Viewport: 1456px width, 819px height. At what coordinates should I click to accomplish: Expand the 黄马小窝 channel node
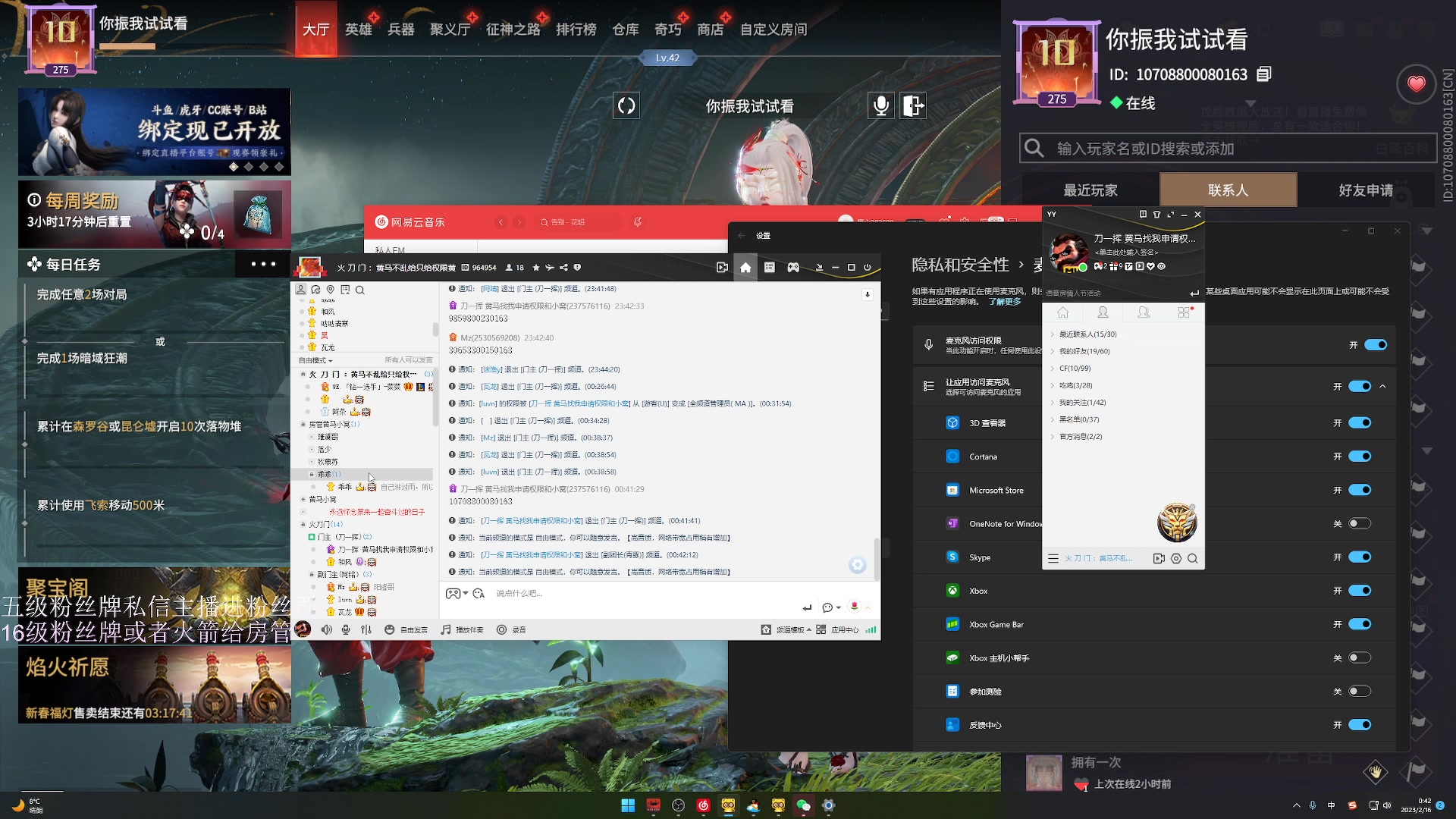(303, 500)
